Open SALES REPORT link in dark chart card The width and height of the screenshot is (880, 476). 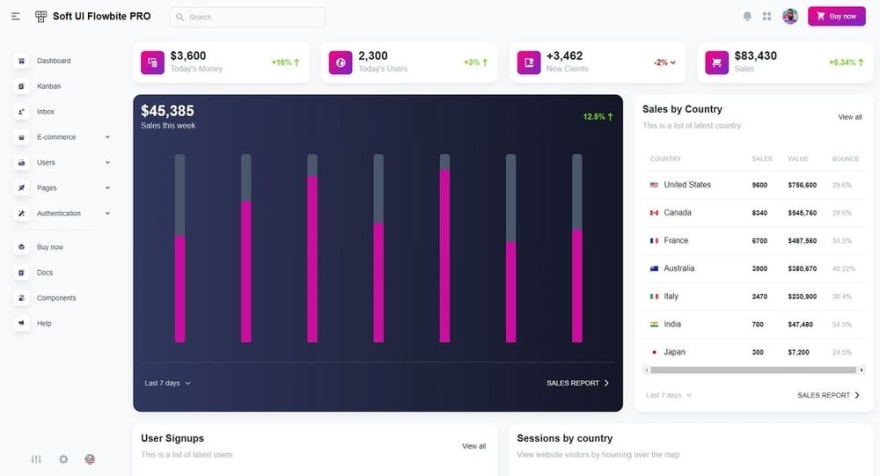[x=578, y=383]
